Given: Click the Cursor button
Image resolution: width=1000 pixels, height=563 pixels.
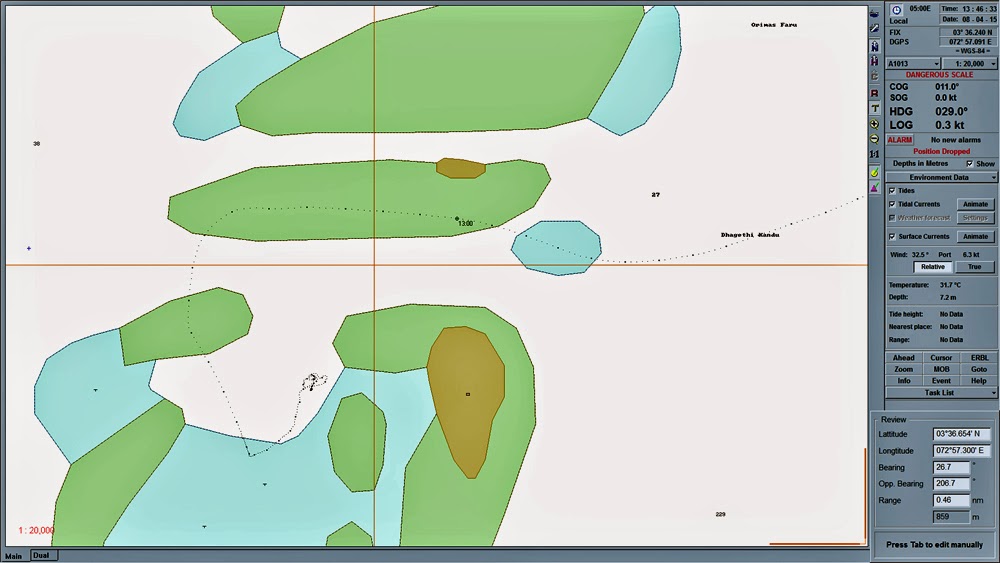Looking at the screenshot, I should 941,358.
